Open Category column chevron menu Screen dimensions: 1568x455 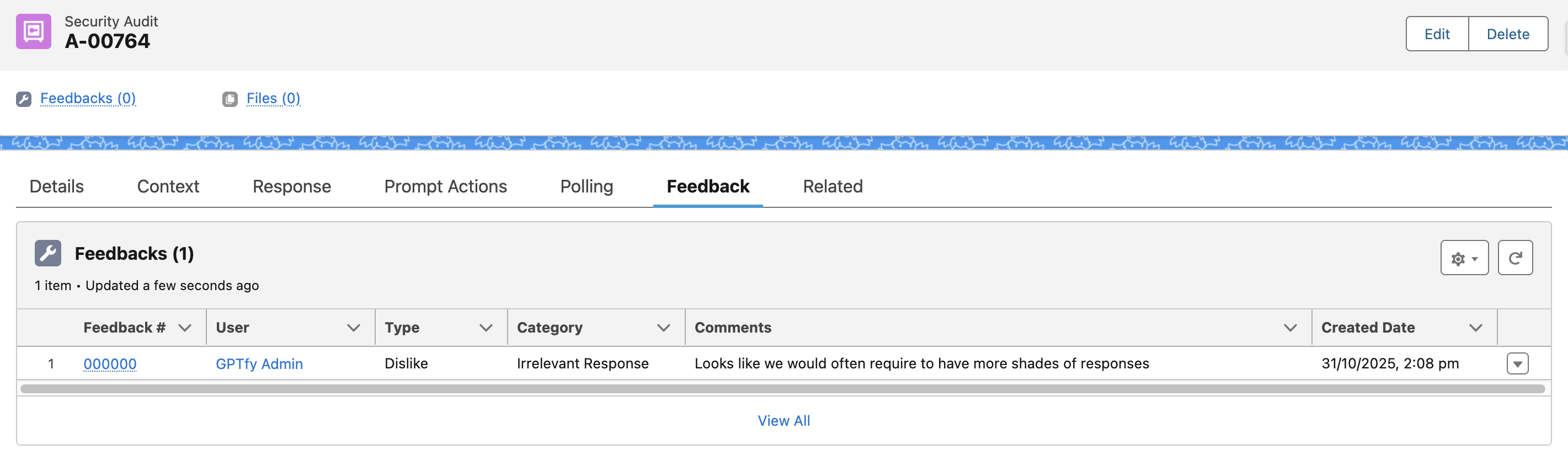tap(664, 328)
